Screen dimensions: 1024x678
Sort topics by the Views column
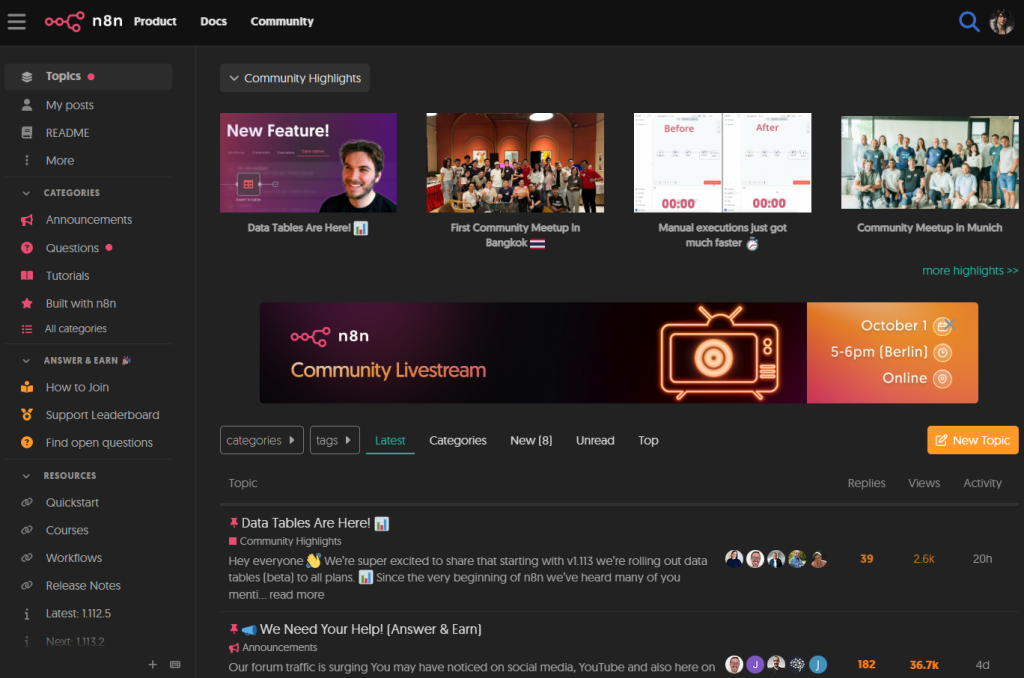click(923, 483)
